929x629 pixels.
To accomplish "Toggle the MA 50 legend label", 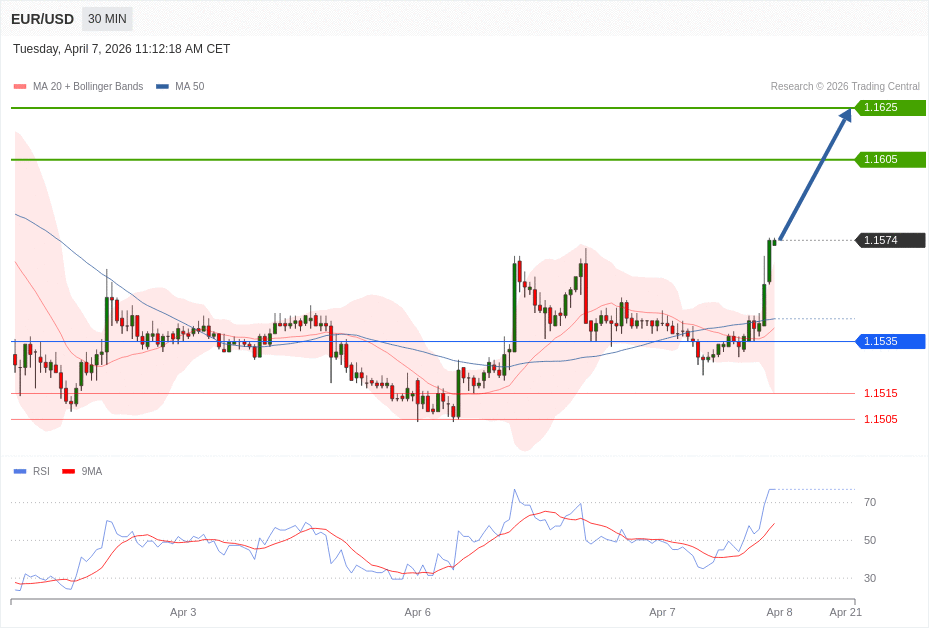I will pos(189,87).
